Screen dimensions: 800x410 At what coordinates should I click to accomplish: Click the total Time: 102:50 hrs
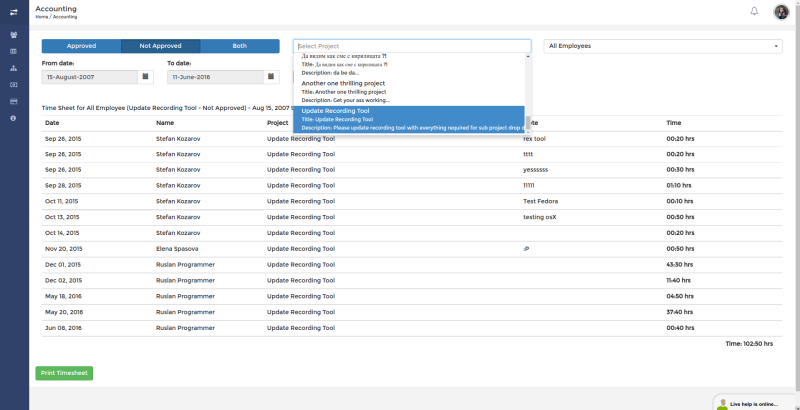749,344
